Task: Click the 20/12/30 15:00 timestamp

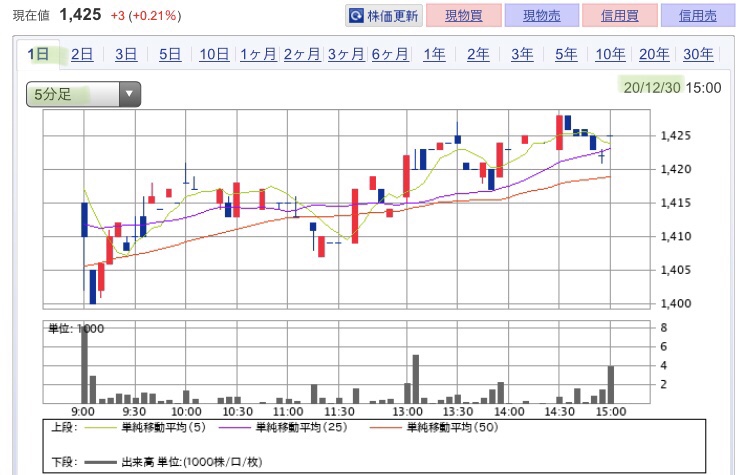Action: click(x=672, y=87)
